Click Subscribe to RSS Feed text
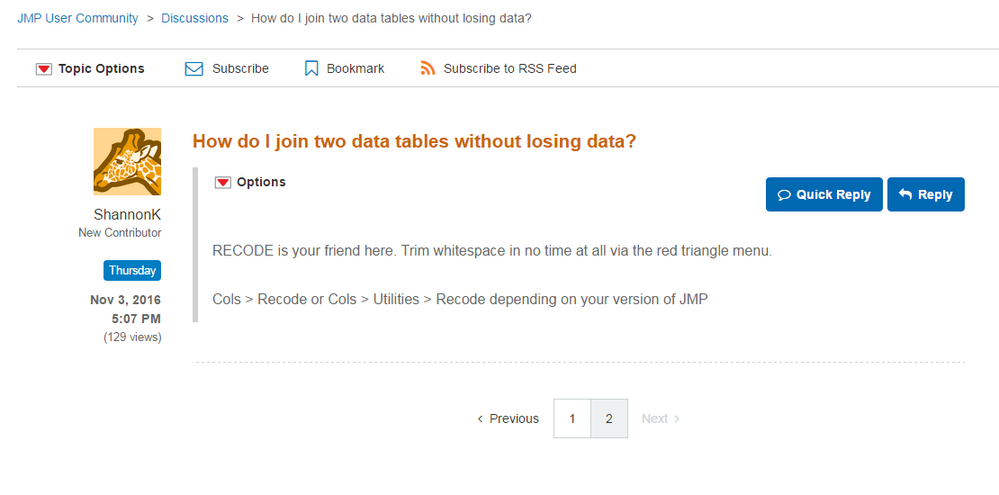This screenshot has width=999, height=495. [x=510, y=69]
